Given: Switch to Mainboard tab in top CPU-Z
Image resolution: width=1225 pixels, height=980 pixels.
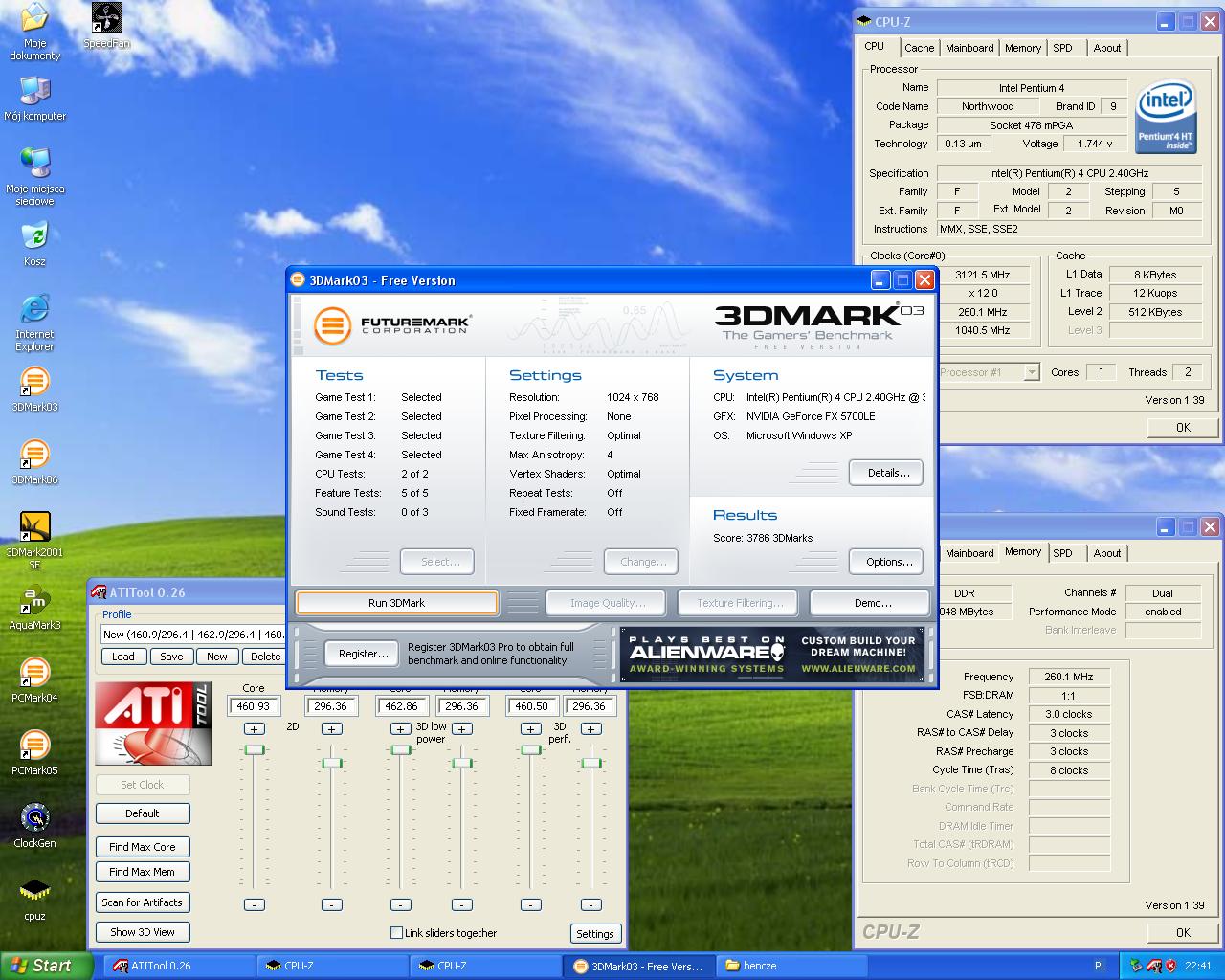Looking at the screenshot, I should coord(969,48).
